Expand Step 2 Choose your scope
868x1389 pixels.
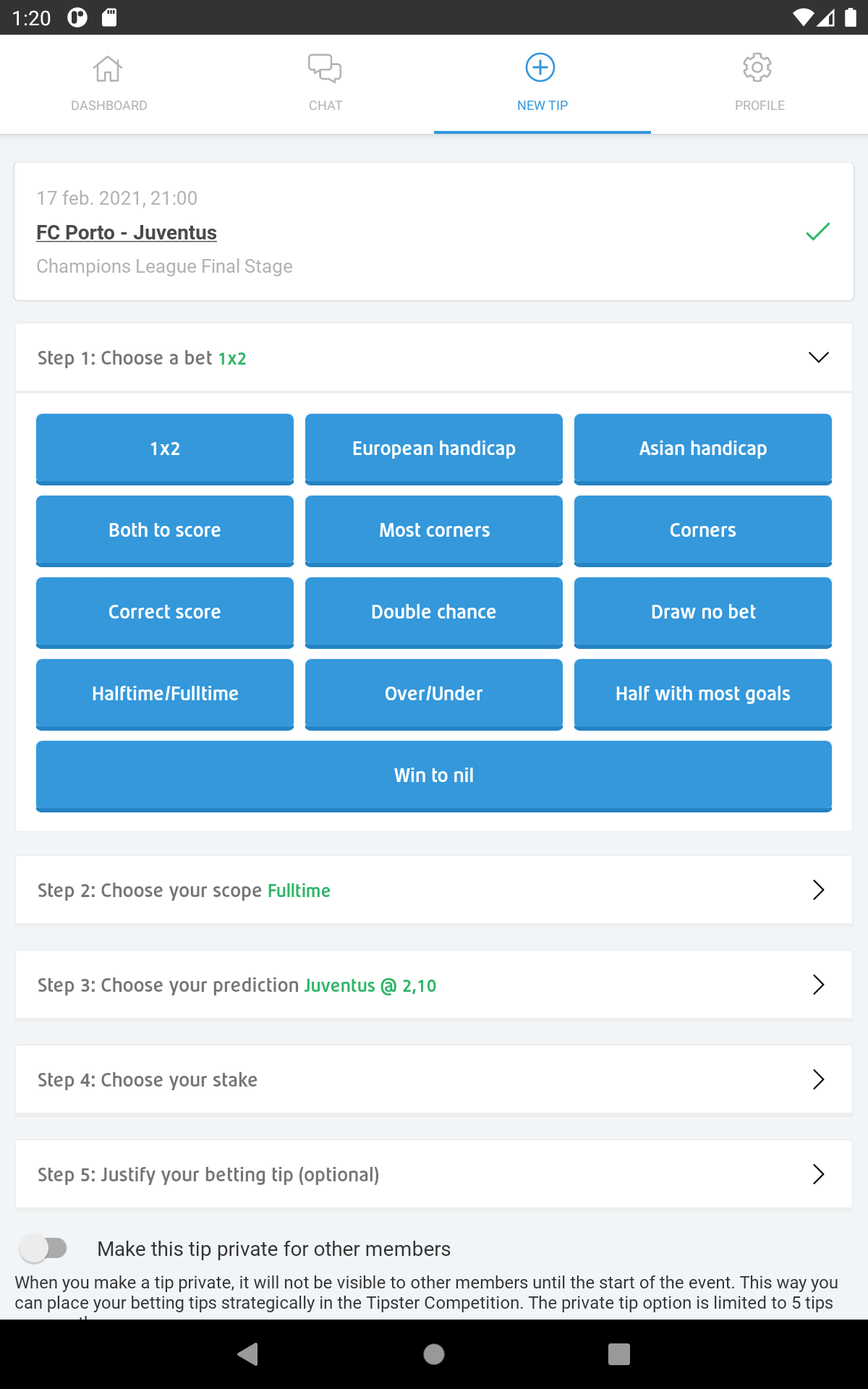pyautogui.click(x=818, y=890)
